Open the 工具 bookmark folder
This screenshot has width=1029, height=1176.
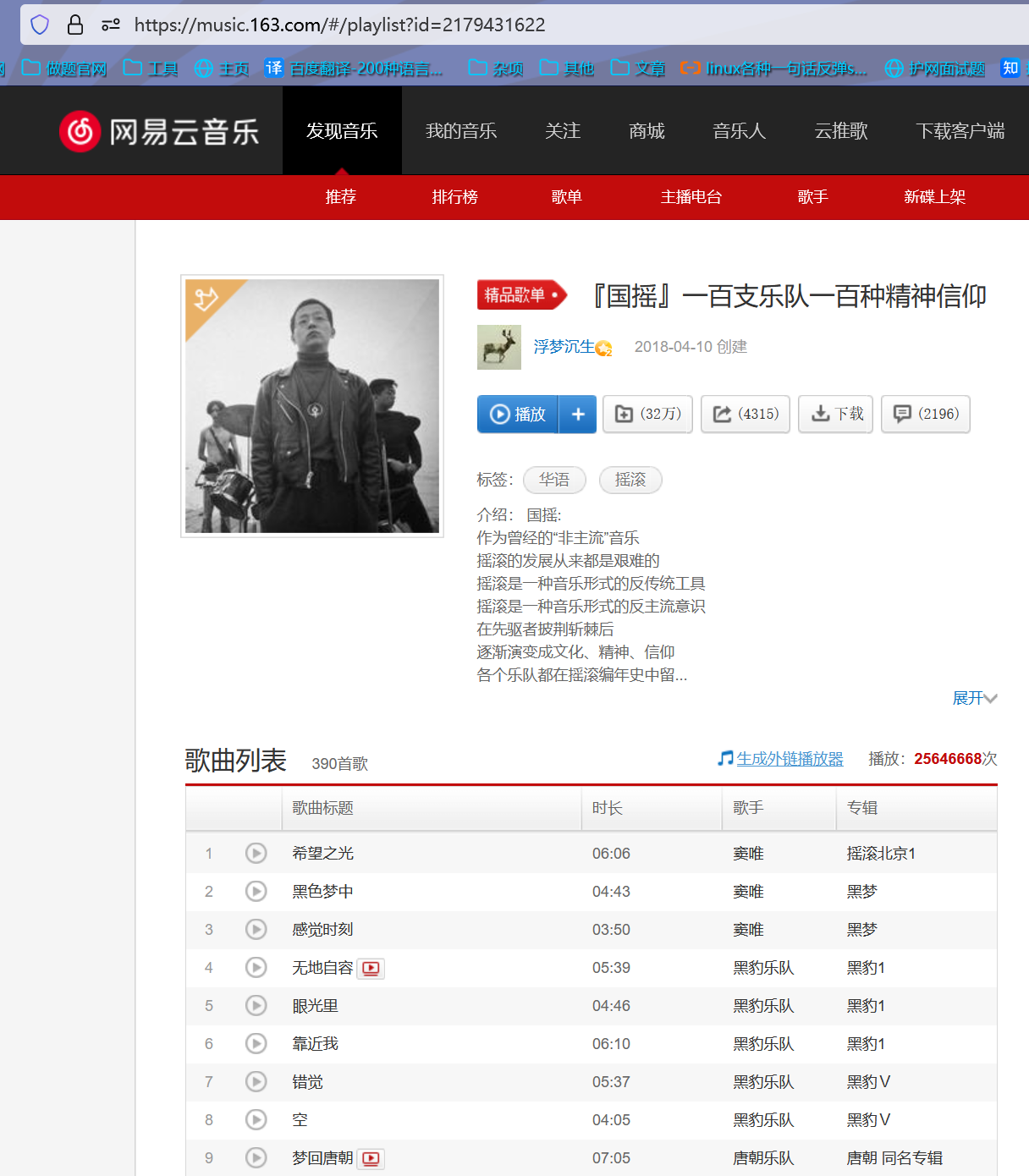point(151,69)
